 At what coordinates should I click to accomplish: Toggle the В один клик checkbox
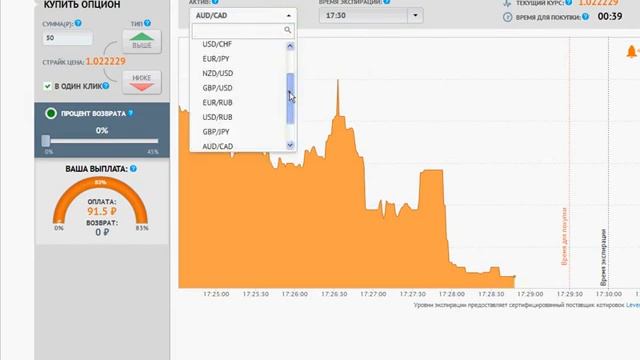coord(47,86)
